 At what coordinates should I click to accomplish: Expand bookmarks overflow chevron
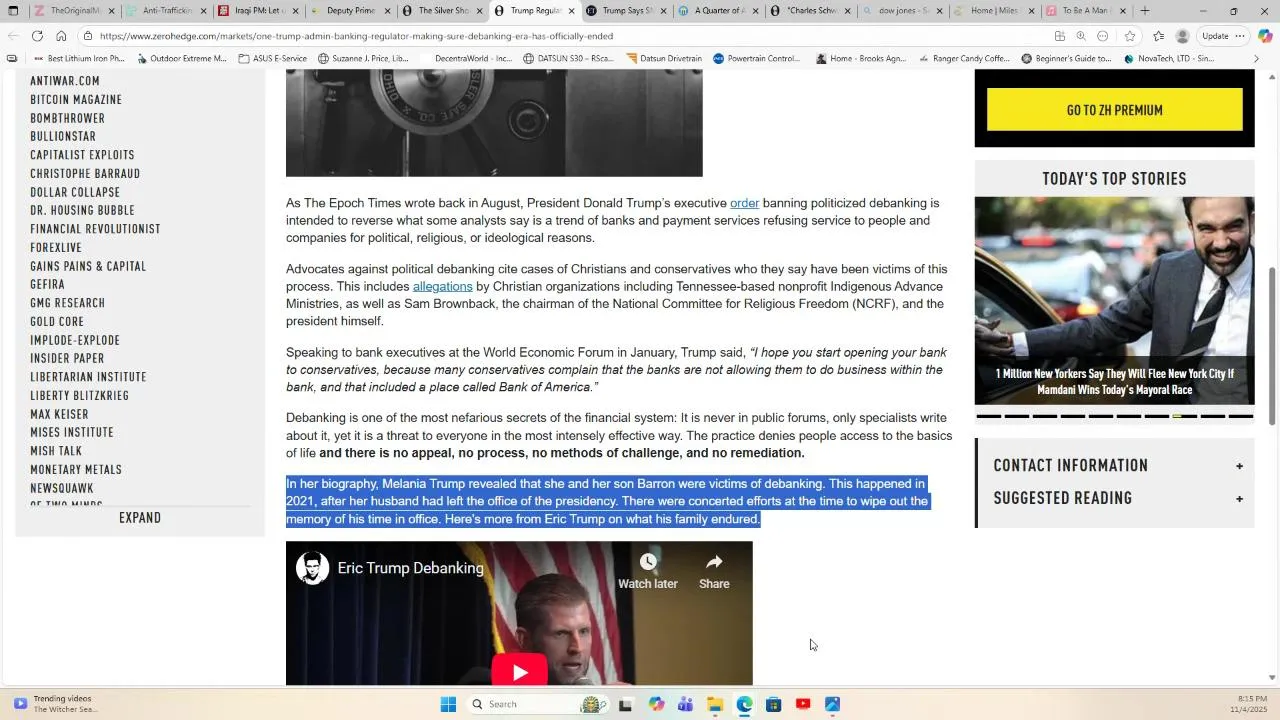1256,59
